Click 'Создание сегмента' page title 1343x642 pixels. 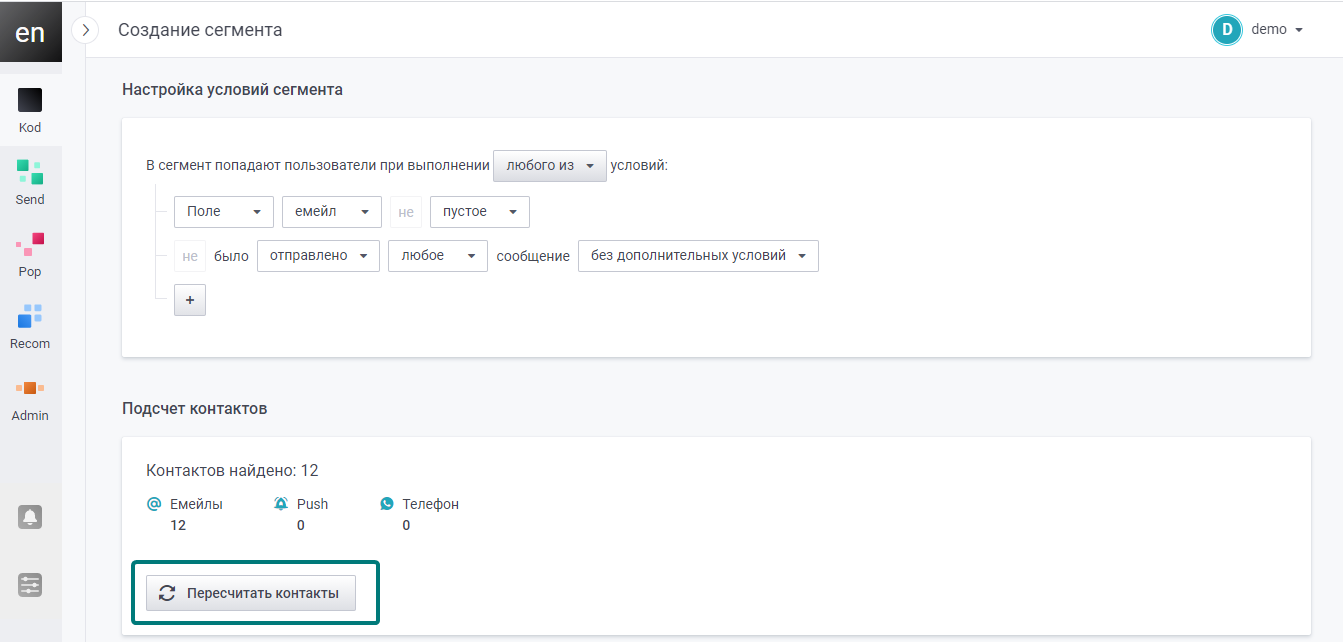(200, 30)
